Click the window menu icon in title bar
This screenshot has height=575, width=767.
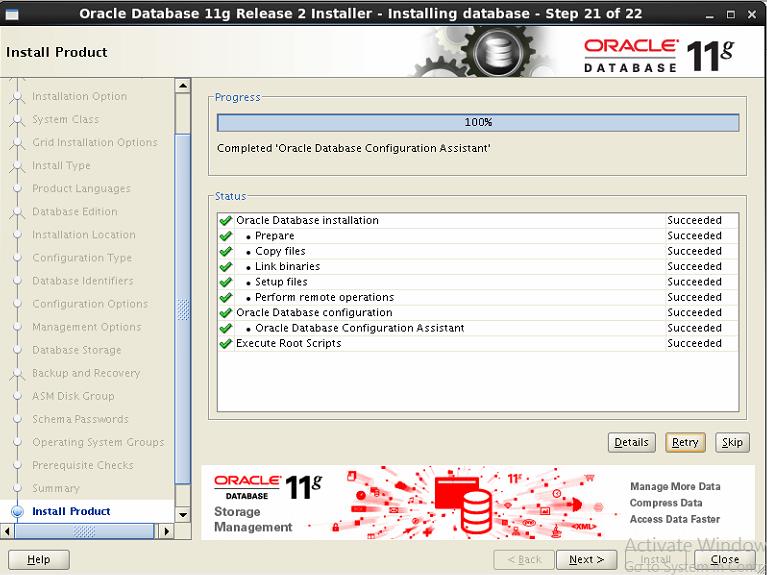tap(12, 13)
